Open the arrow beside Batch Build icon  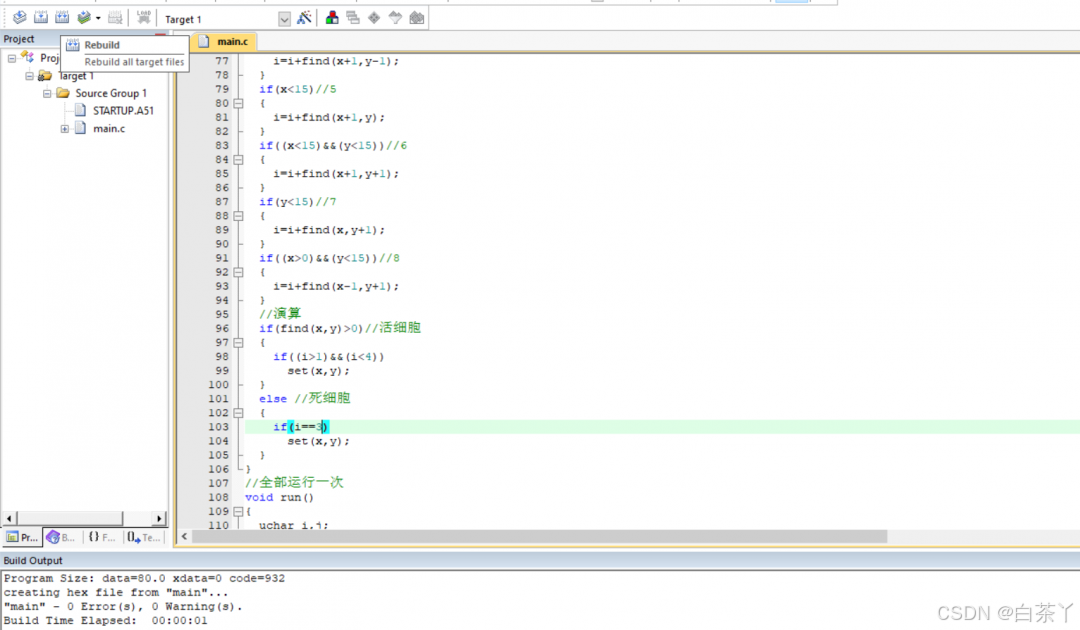tap(98, 19)
